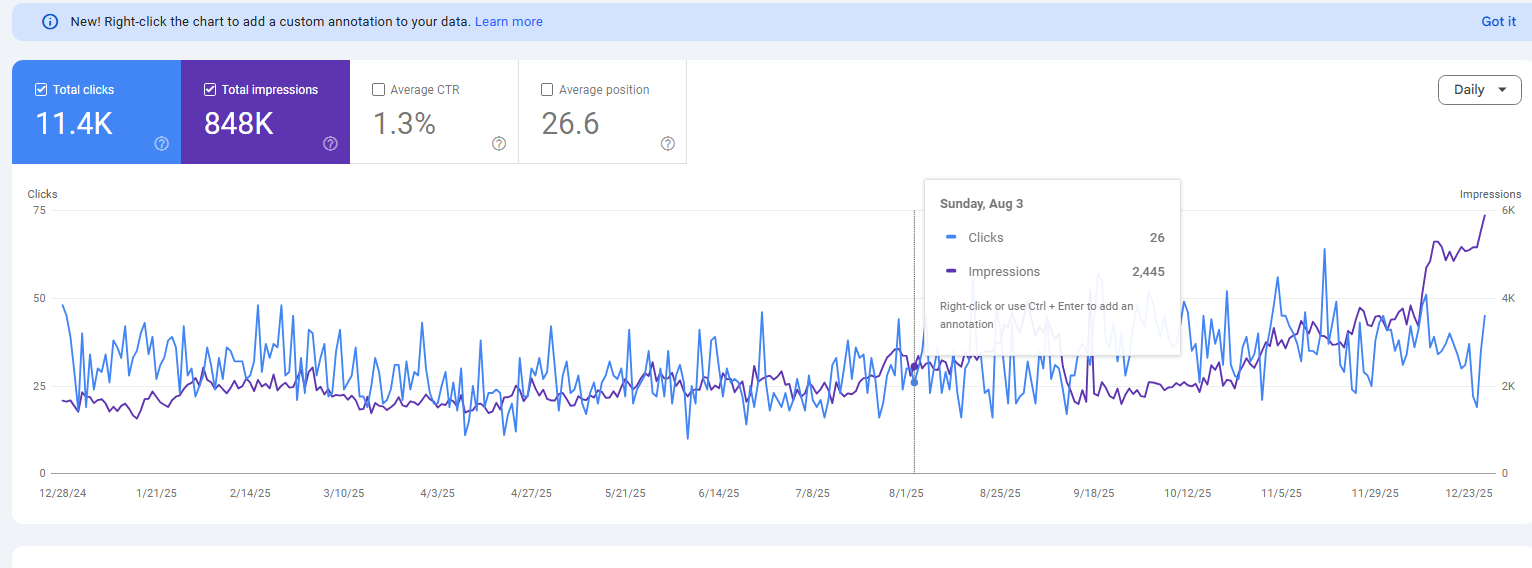The width and height of the screenshot is (1532, 568).
Task: Enable the Average CTR checkbox
Action: coord(379,90)
